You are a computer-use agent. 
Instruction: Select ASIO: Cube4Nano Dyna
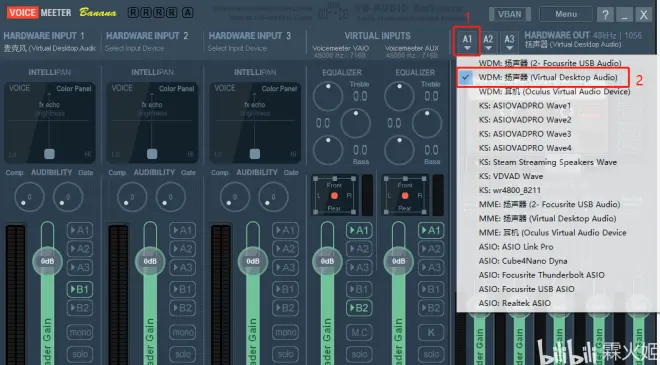pyautogui.click(x=523, y=261)
